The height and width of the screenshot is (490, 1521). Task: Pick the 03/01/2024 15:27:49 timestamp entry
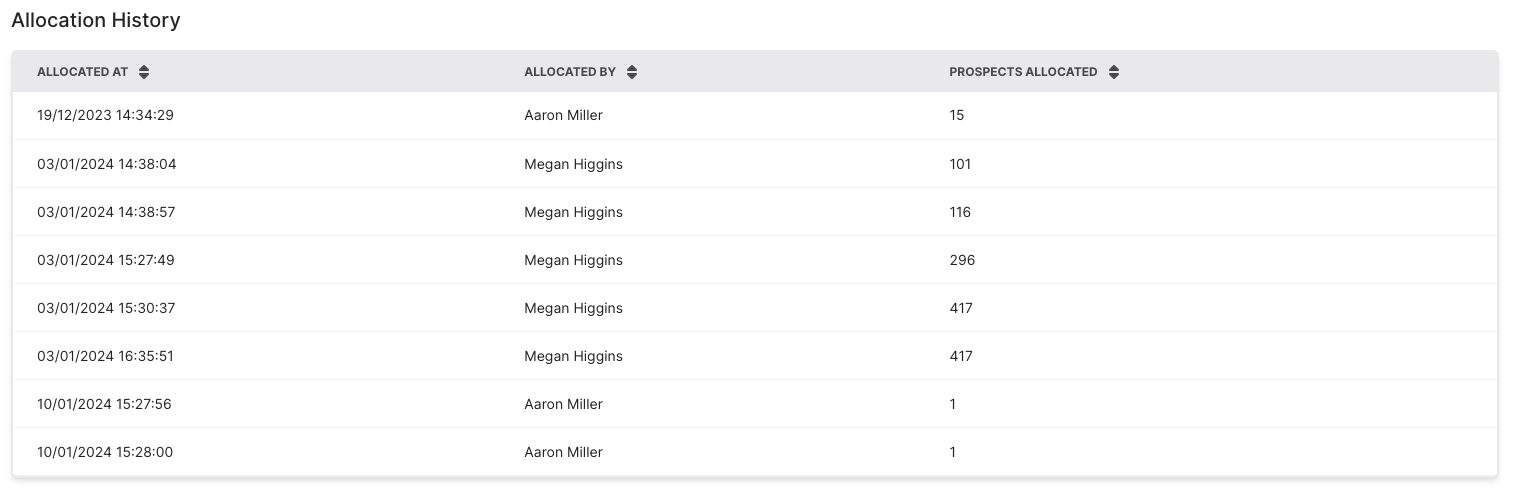click(106, 260)
